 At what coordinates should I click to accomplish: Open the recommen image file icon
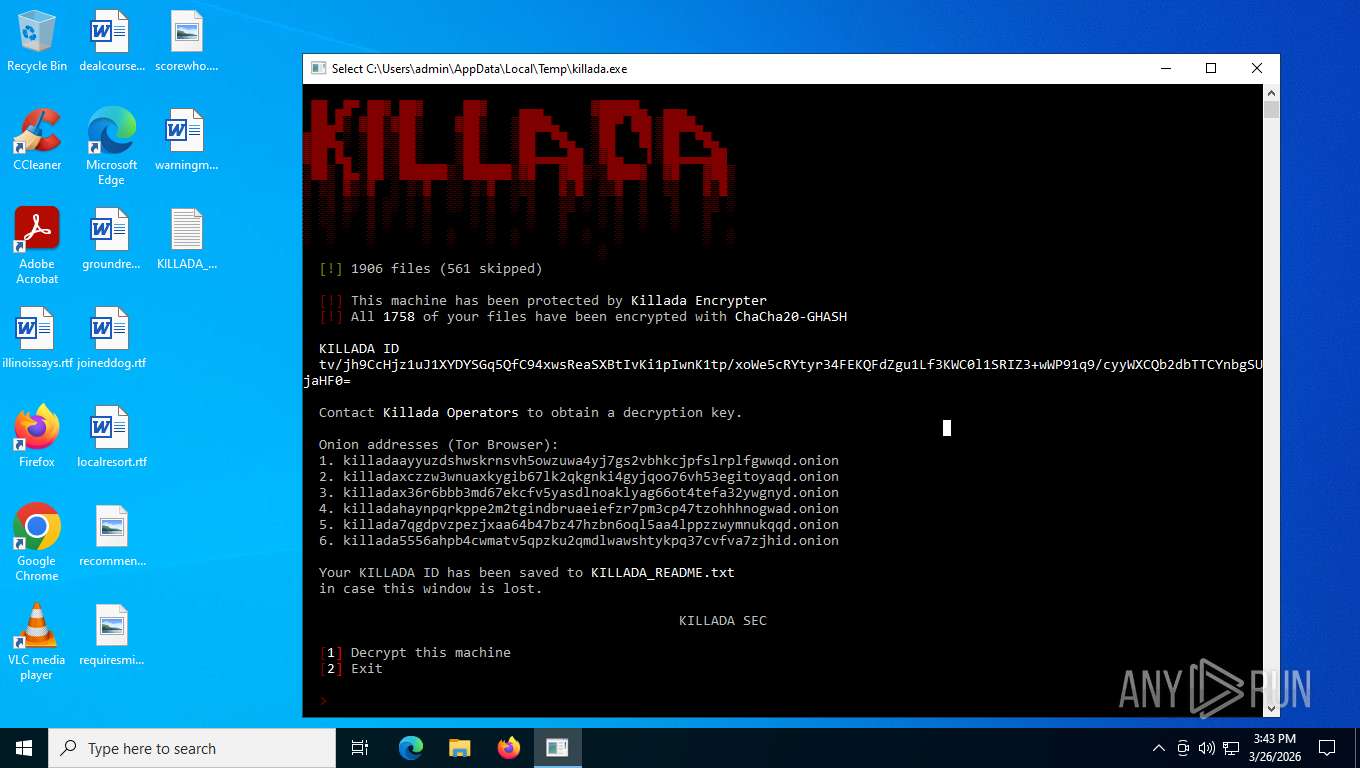click(111, 536)
